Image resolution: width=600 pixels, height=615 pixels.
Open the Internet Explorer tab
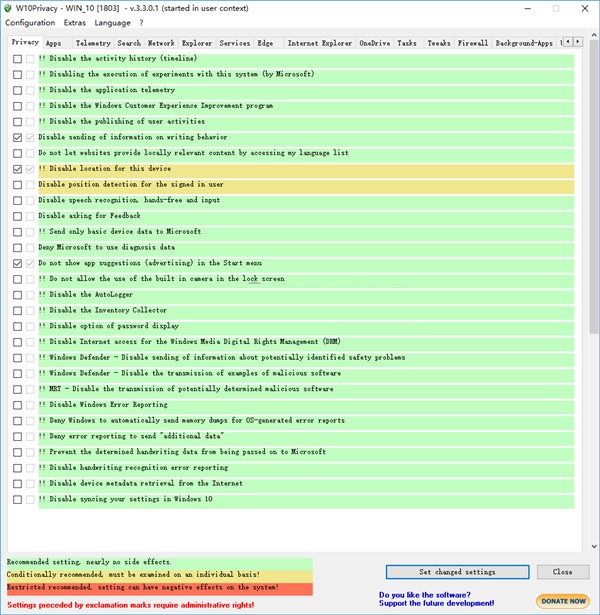[x=320, y=44]
